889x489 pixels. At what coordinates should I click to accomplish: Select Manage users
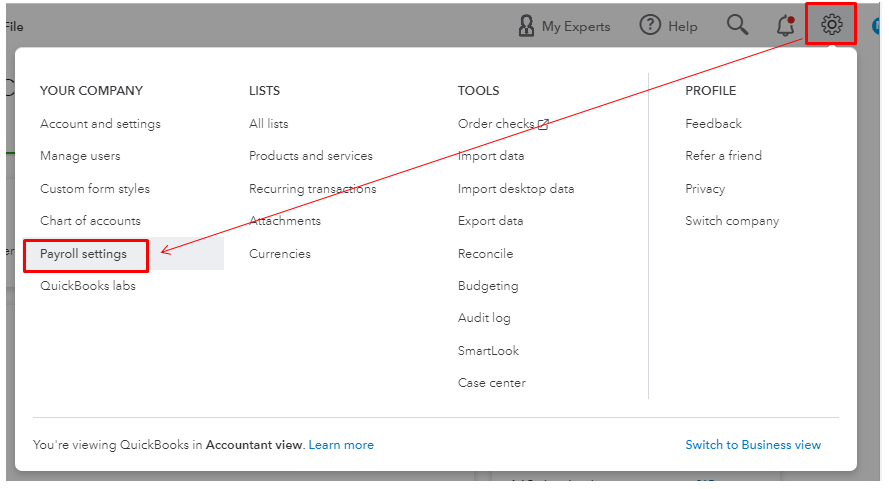[x=80, y=156]
